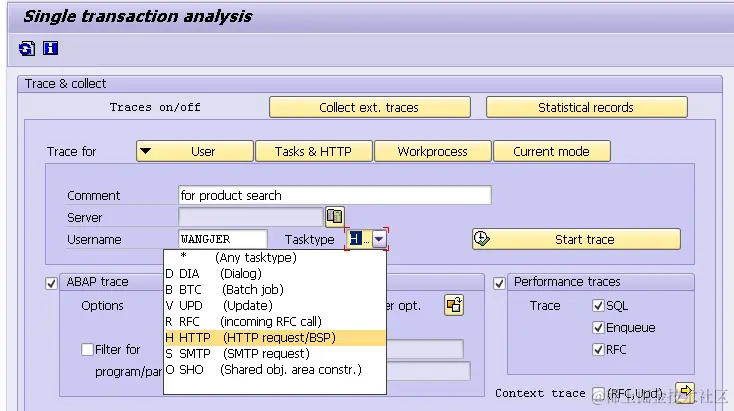Viewport: 734px width, 411px height.
Task: Click the Username field containing WANGJER
Action: (223, 239)
